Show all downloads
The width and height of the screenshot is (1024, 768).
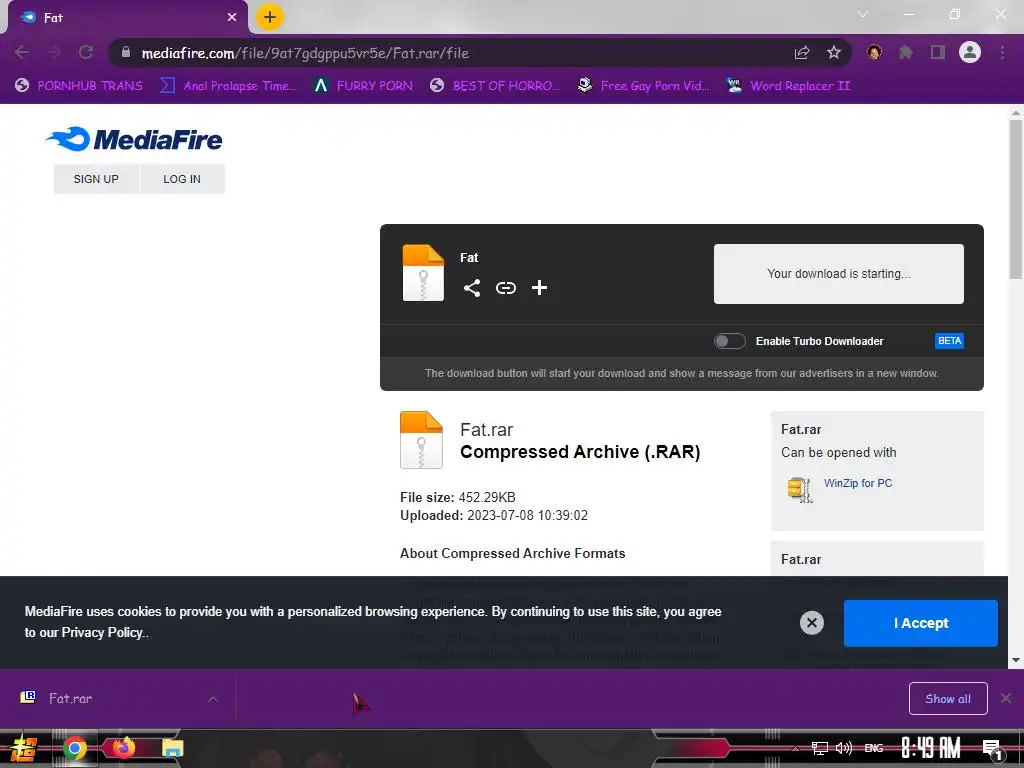coord(948,699)
